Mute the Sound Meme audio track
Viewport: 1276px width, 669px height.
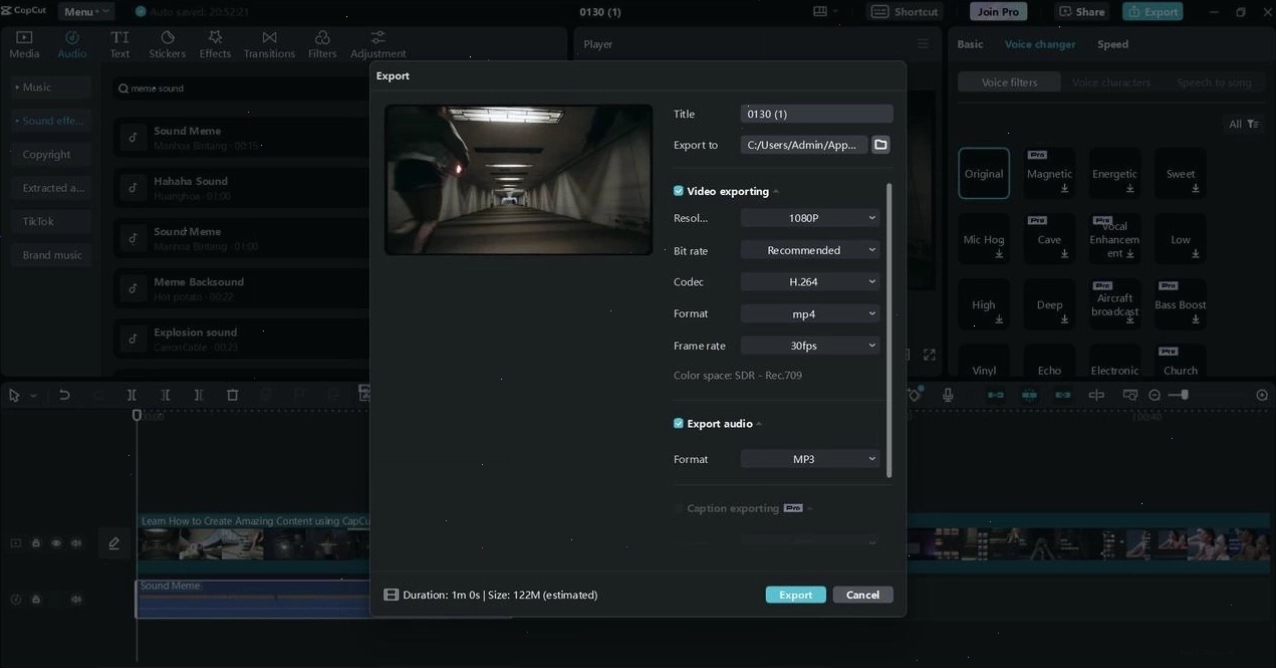pos(76,600)
